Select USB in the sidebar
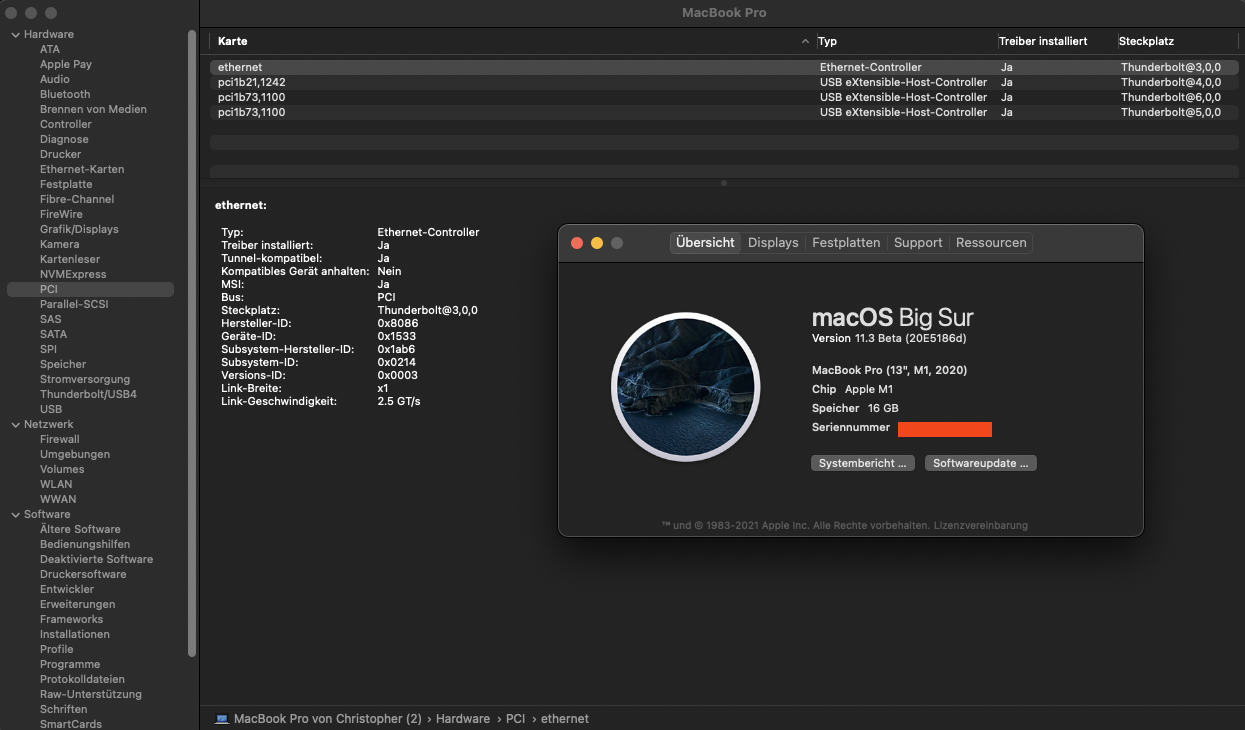The image size is (1245, 730). coord(51,409)
